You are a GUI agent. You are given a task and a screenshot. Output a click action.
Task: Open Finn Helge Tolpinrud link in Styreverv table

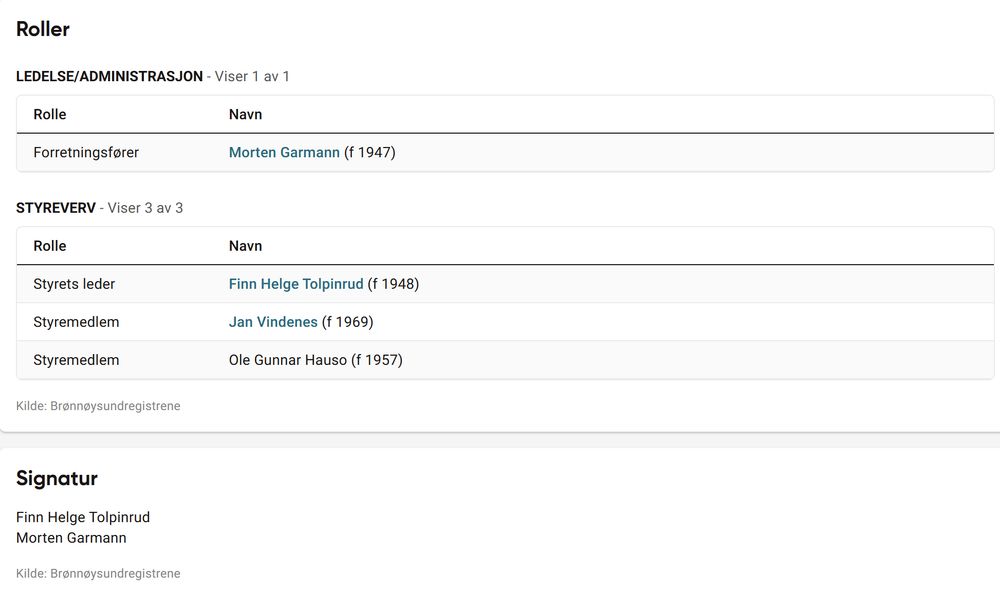pyautogui.click(x=296, y=284)
